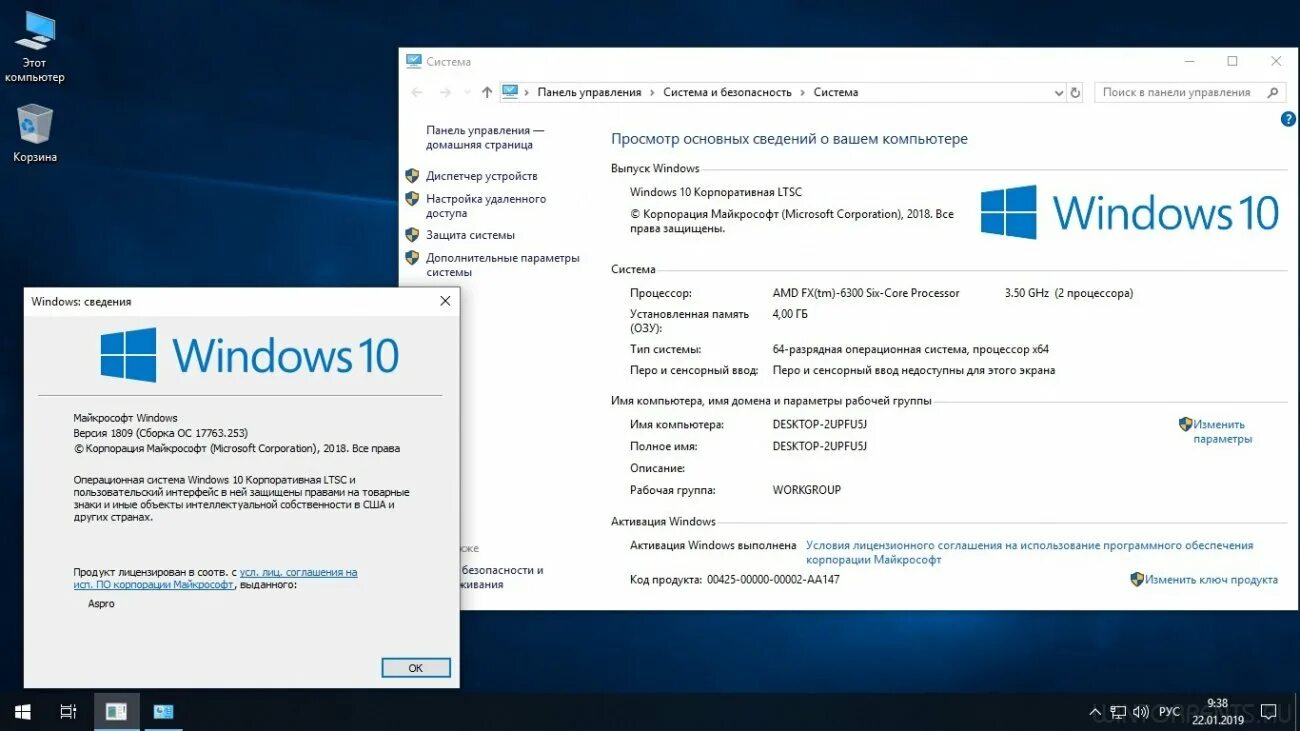Switch to the System window taskbar button
This screenshot has height=731, width=1300.
tap(163, 712)
